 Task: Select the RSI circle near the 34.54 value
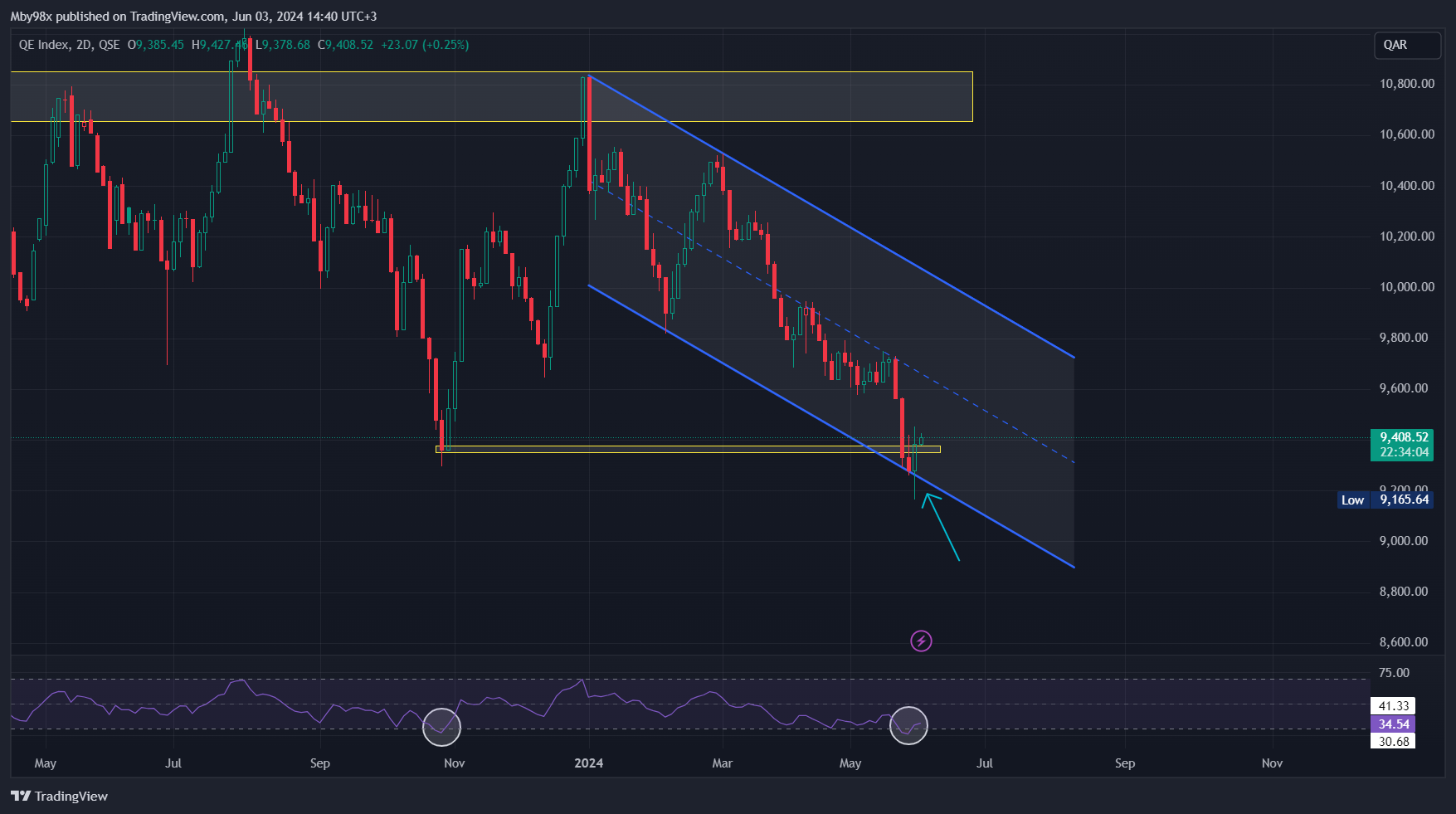click(908, 725)
